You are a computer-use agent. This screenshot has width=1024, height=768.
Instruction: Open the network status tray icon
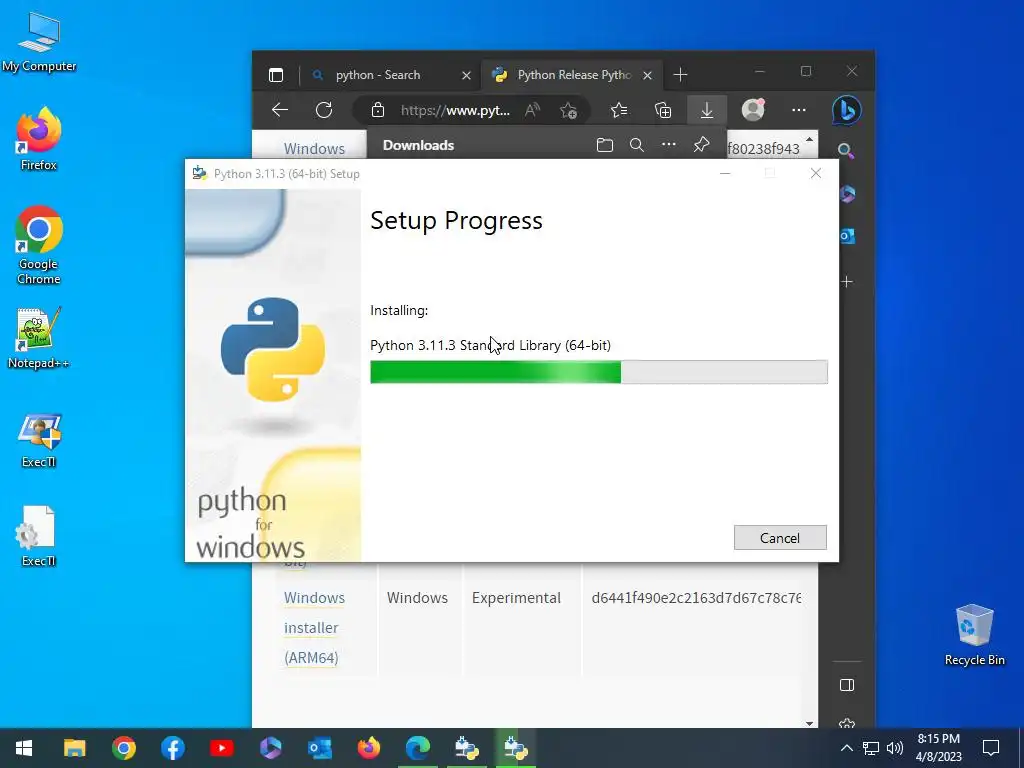(871, 748)
